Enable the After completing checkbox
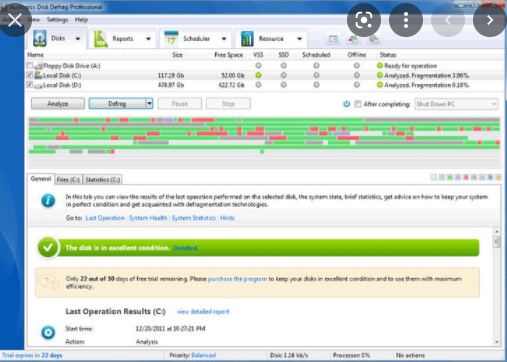The width and height of the screenshot is (507, 362). pyautogui.click(x=358, y=104)
